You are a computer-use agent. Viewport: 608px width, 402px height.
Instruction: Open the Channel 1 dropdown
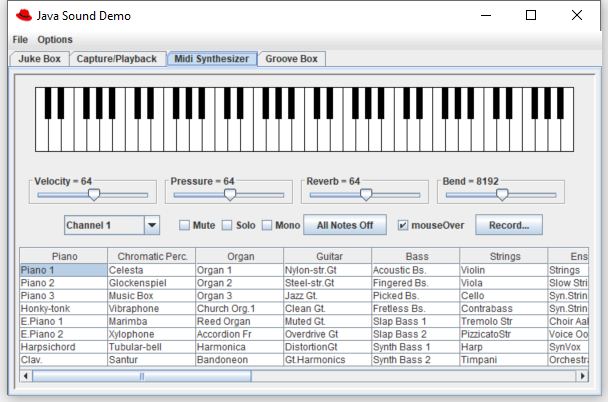151,226
